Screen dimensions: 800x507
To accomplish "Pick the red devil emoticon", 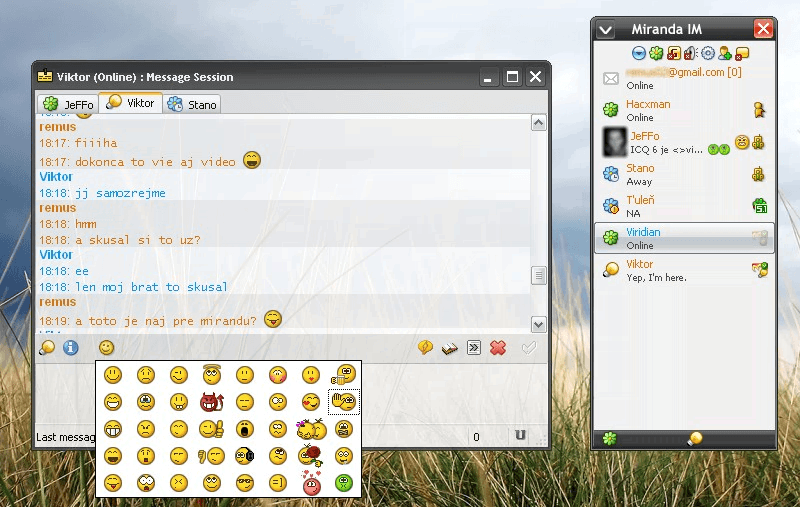I will 212,402.
